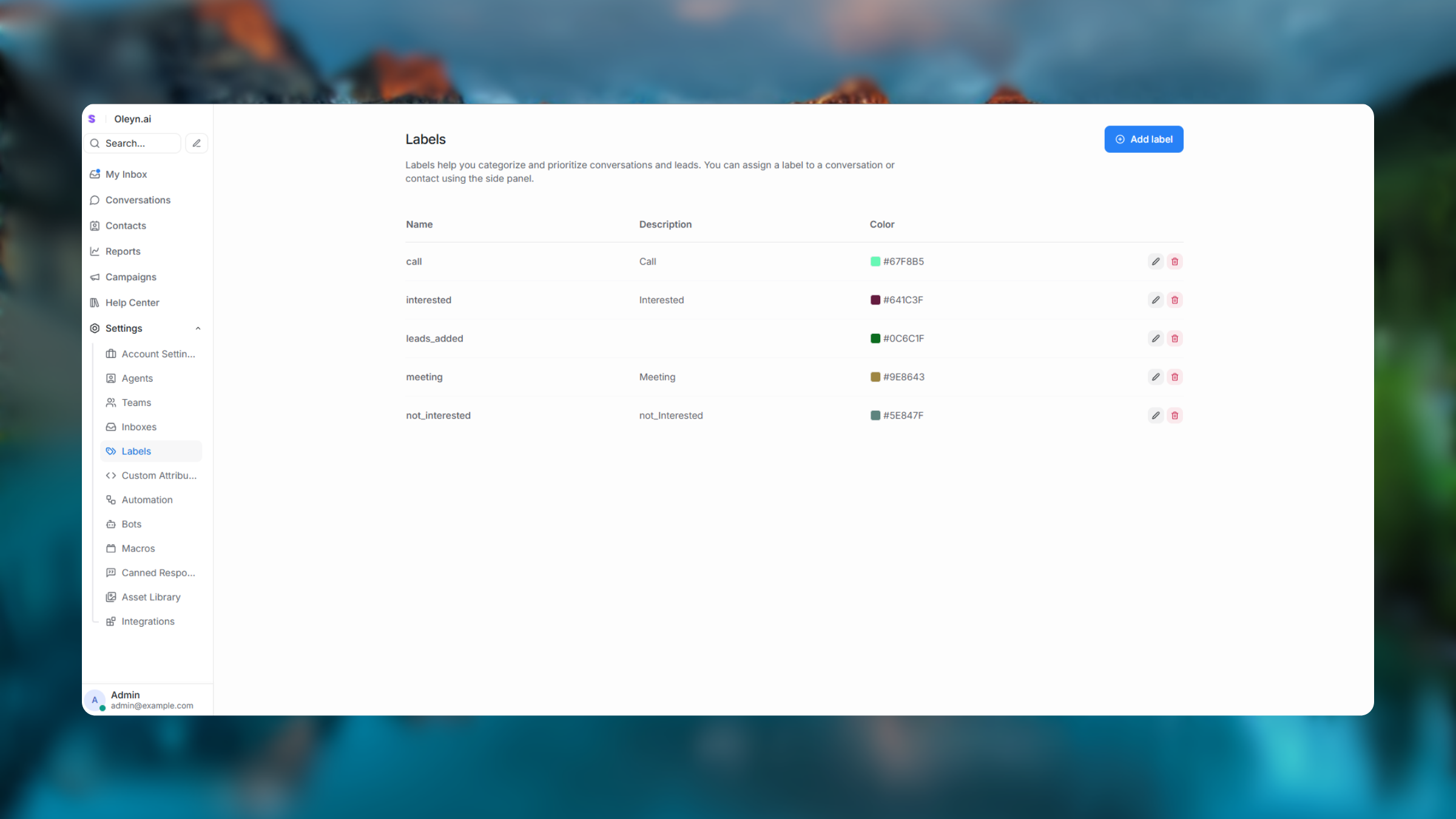Delete the meeting label
Image resolution: width=1456 pixels, height=819 pixels.
tap(1175, 377)
